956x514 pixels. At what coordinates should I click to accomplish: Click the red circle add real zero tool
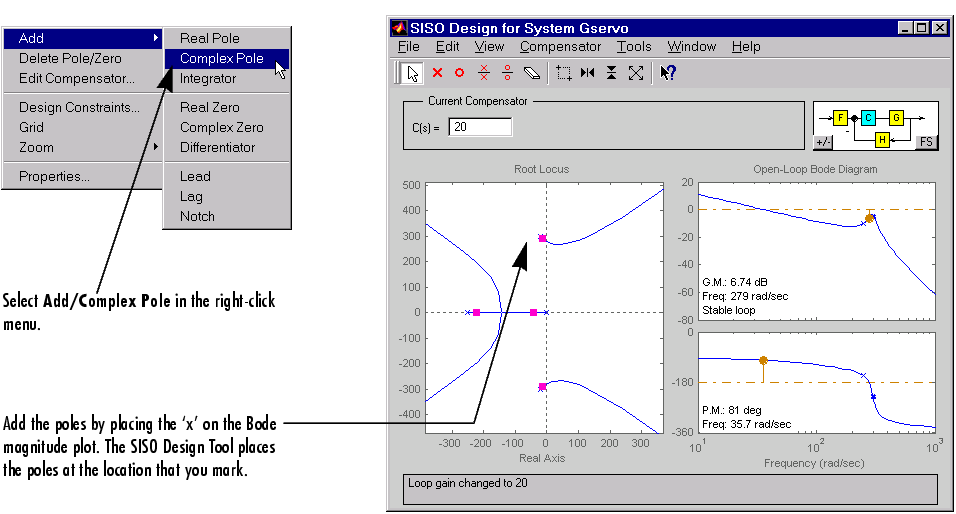(x=460, y=73)
